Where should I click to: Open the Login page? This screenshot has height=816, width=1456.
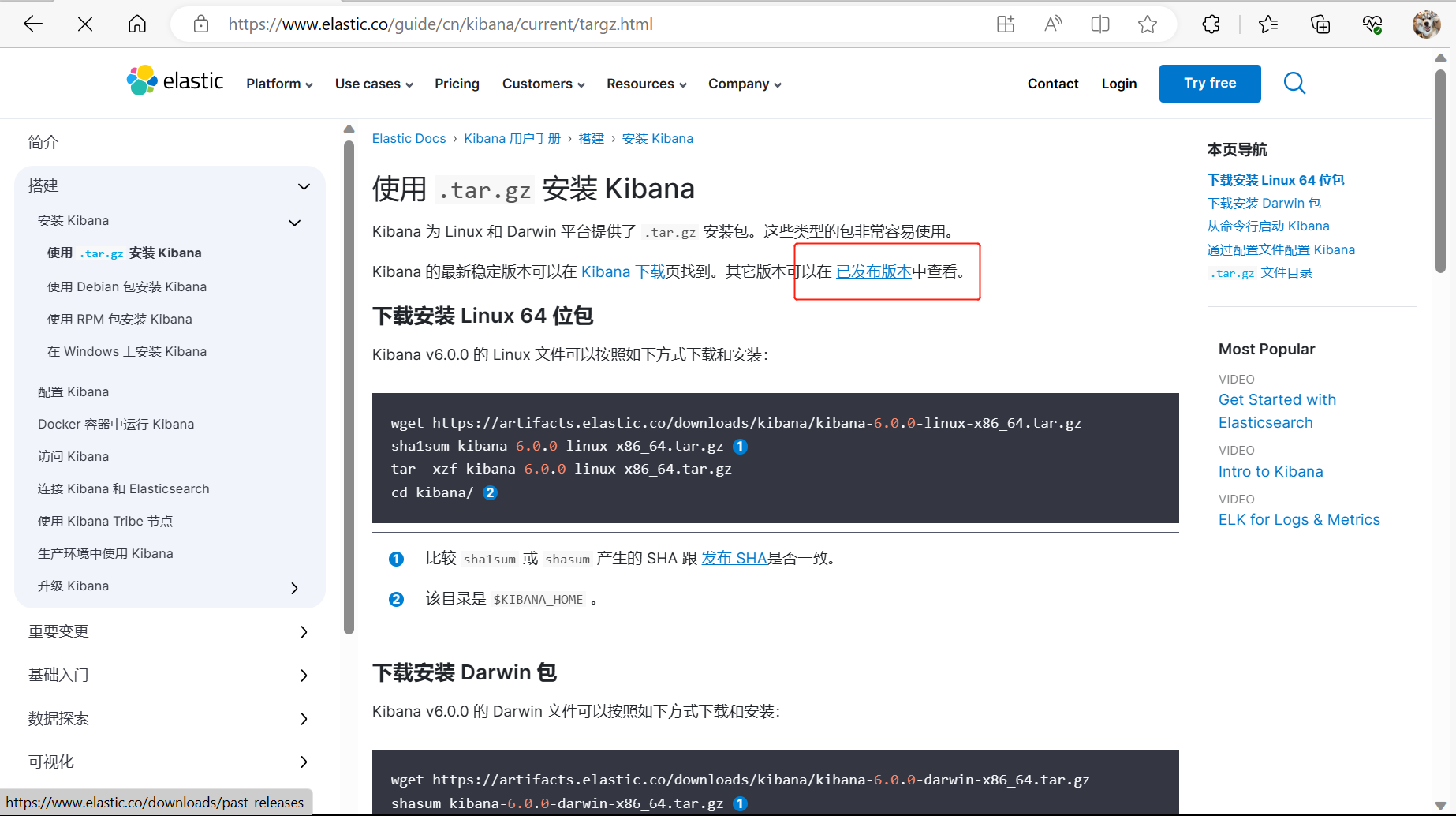click(1119, 84)
